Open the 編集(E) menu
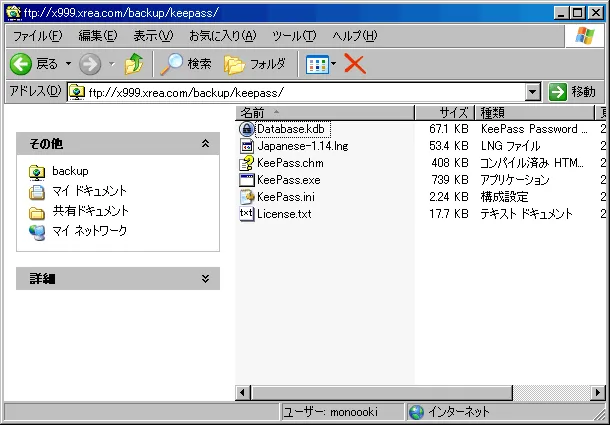 [x=98, y=36]
